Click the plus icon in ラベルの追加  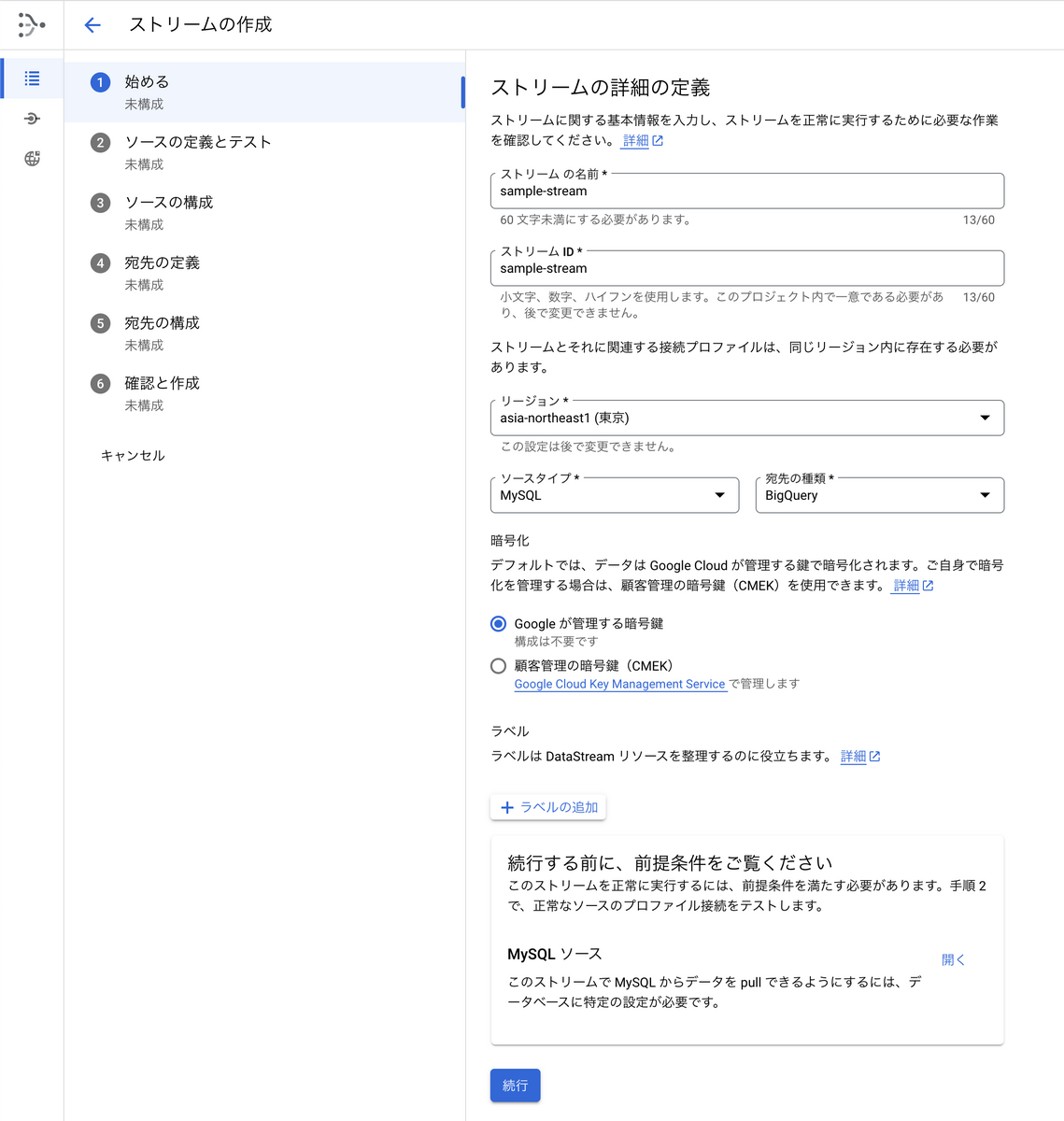(507, 807)
